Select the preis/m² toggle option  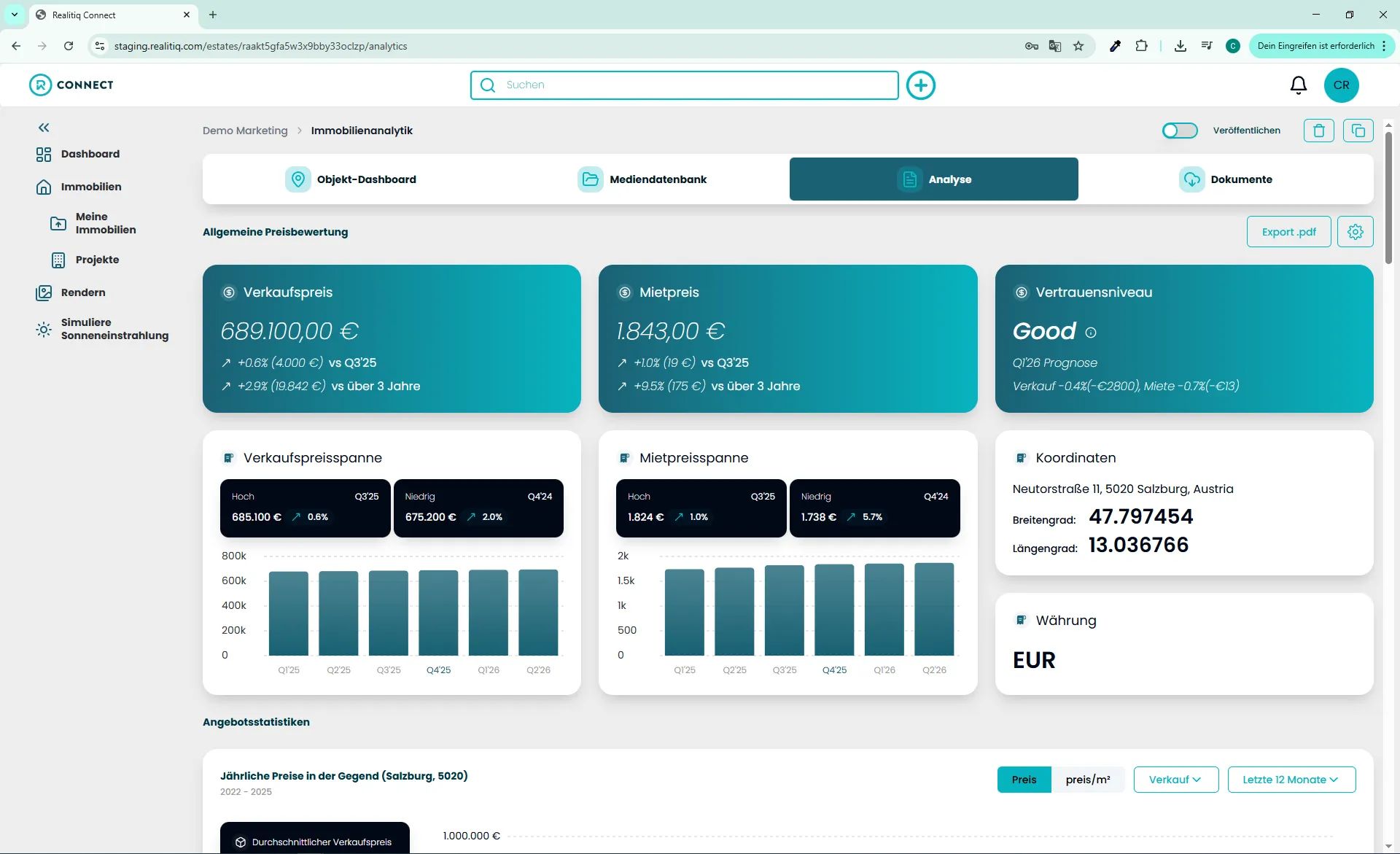pyautogui.click(x=1087, y=780)
